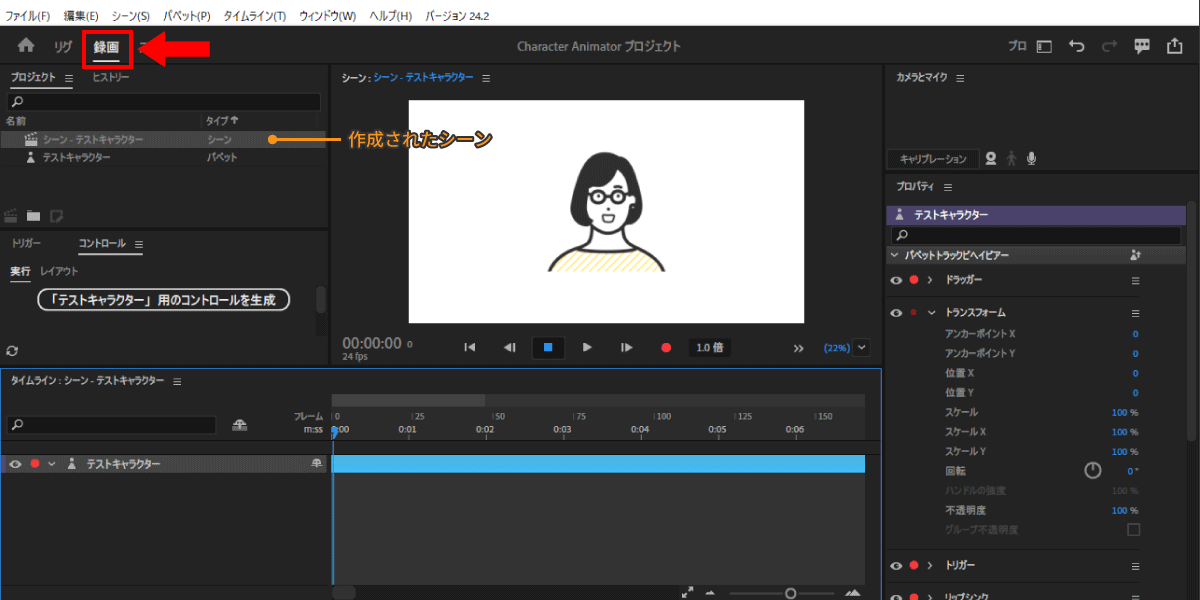Disarm the ドラッガー behavior record dot
The width and height of the screenshot is (1200, 600).
(913, 281)
